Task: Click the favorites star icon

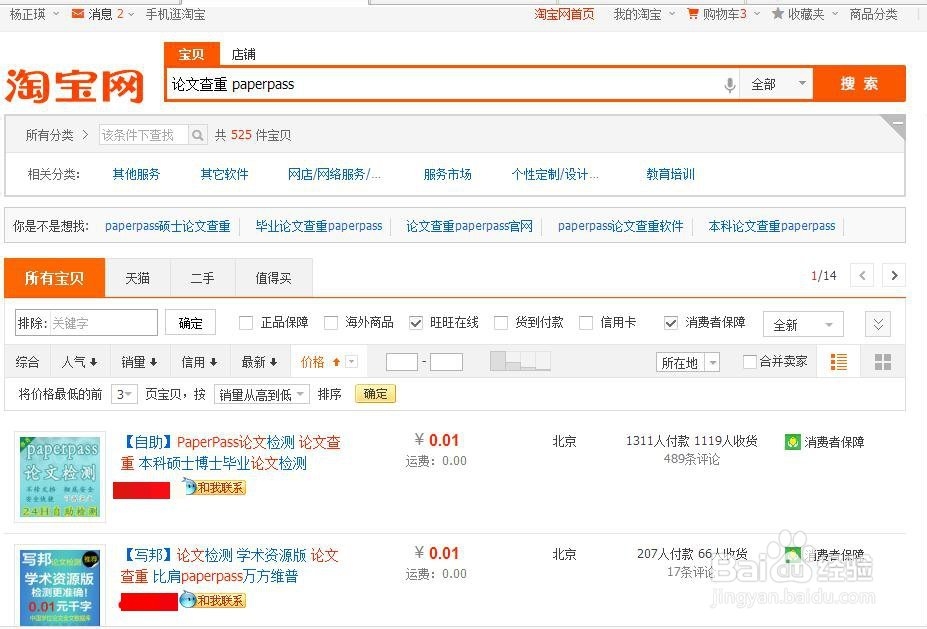Action: point(778,14)
